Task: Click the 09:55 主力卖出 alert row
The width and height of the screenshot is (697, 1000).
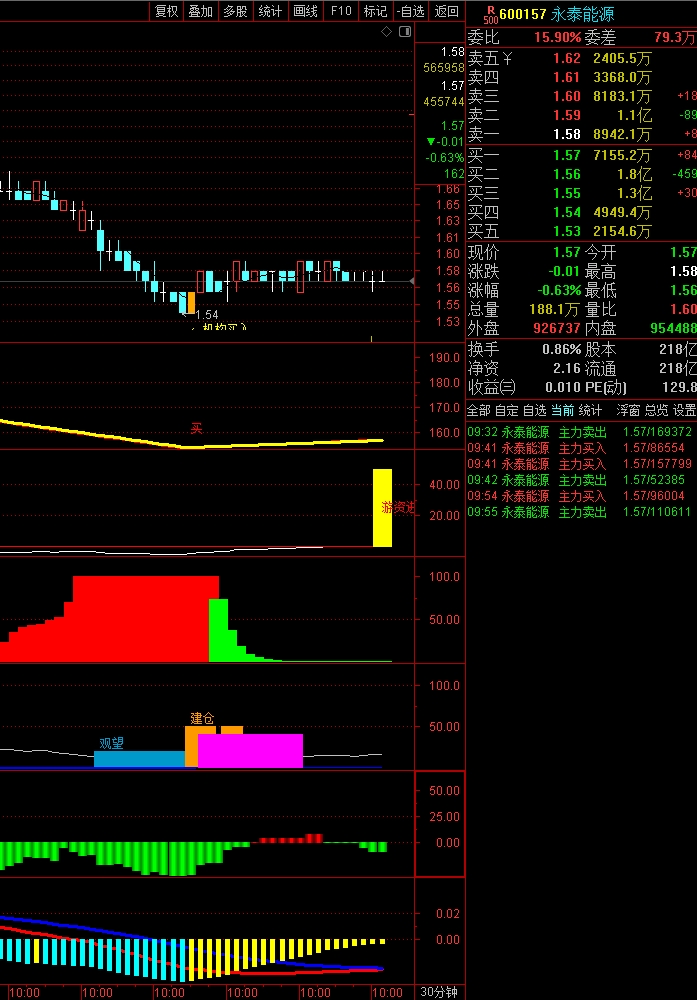Action: [580, 512]
